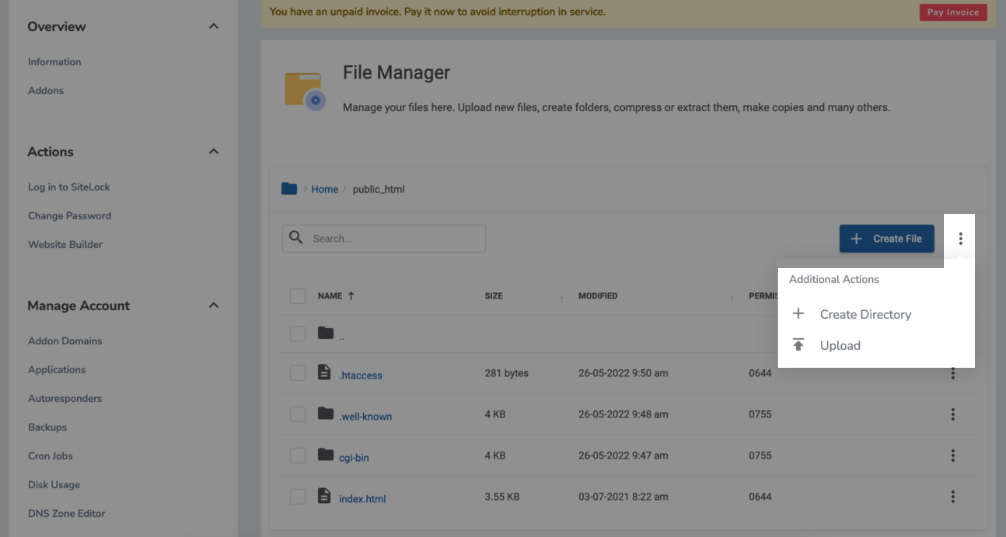The image size is (1006, 537).
Task: Collapse the Overview sidebar section
Action: click(x=213, y=26)
